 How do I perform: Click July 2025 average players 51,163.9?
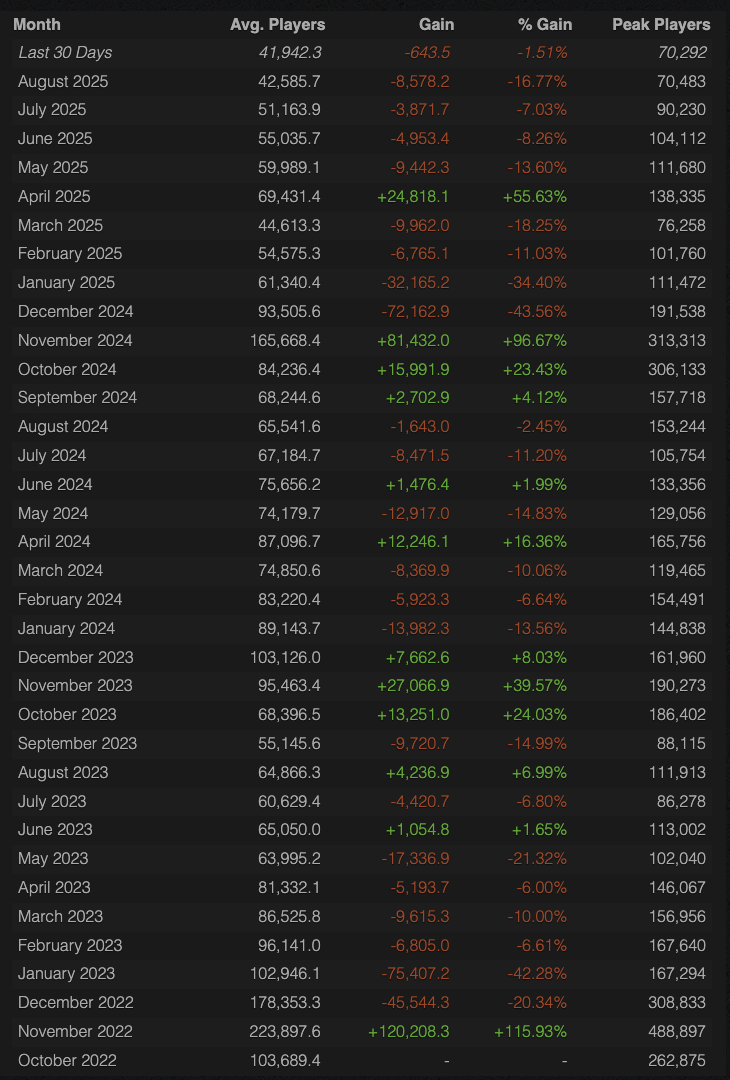coord(289,110)
